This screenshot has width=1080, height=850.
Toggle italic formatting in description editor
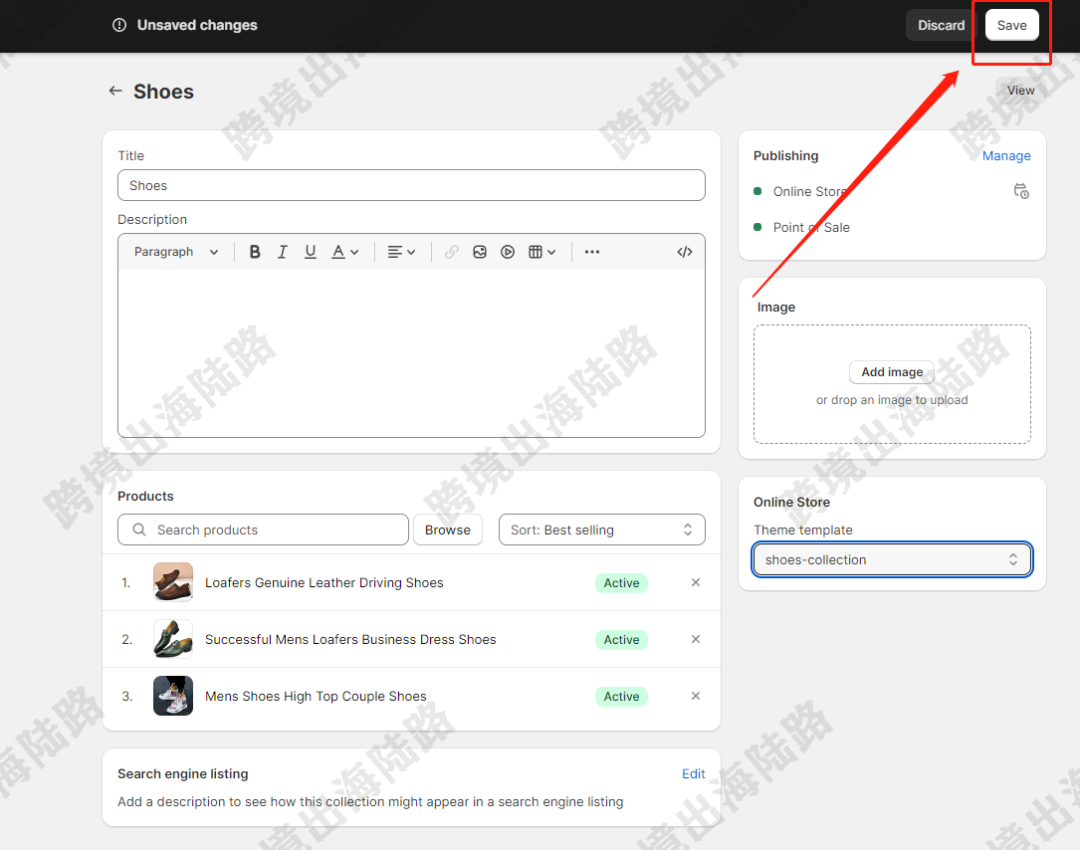coord(282,252)
